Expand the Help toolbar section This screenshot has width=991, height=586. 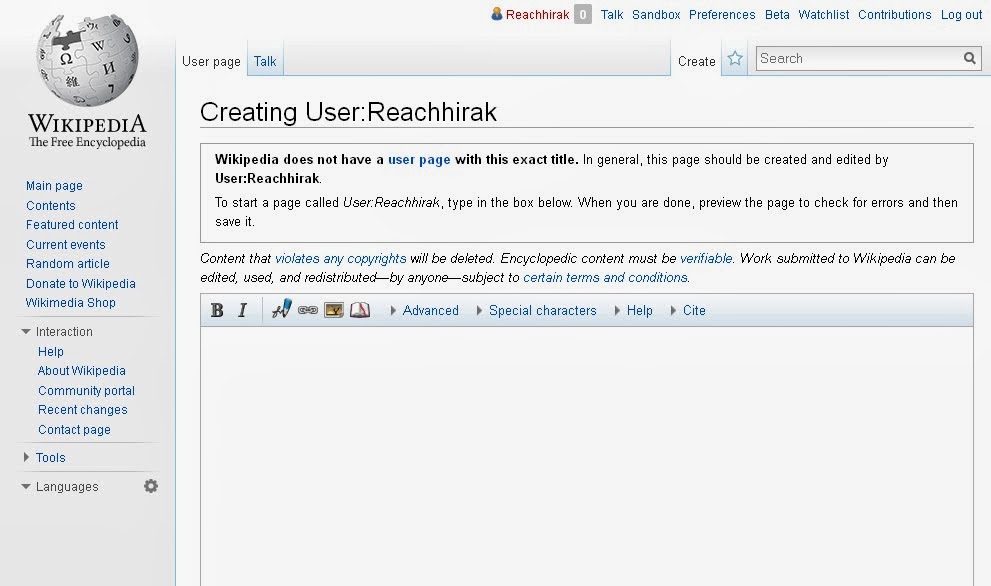pos(633,310)
